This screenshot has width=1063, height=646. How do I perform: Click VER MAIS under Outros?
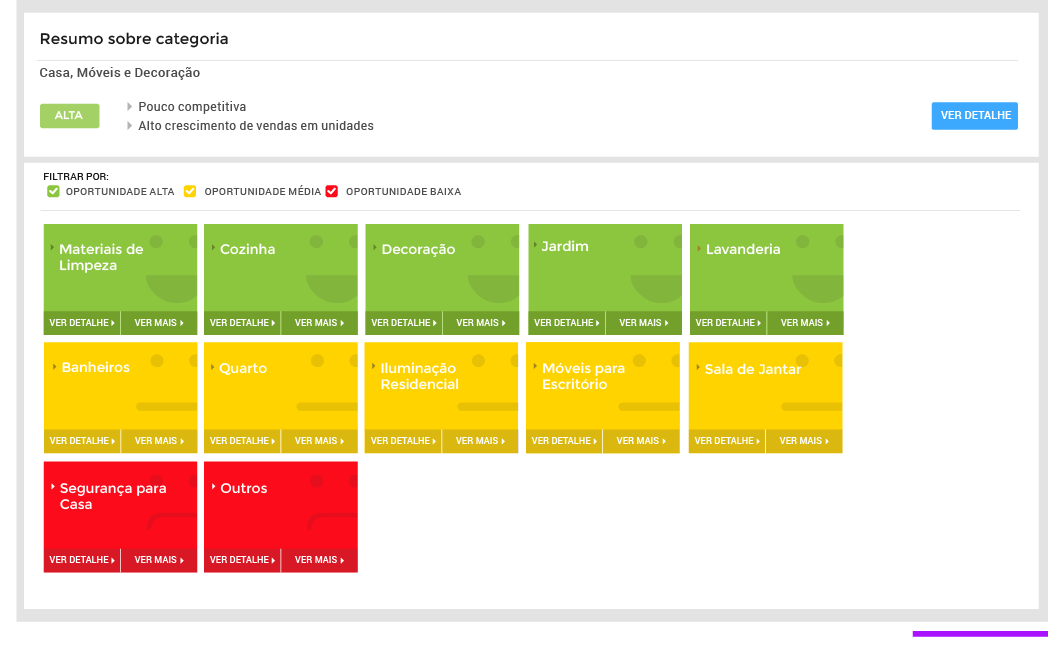point(319,560)
